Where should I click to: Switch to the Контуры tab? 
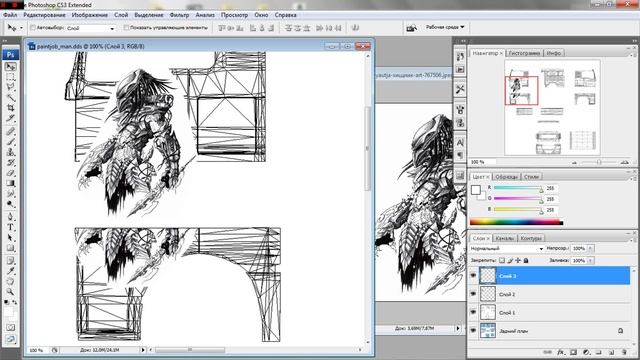click(531, 238)
